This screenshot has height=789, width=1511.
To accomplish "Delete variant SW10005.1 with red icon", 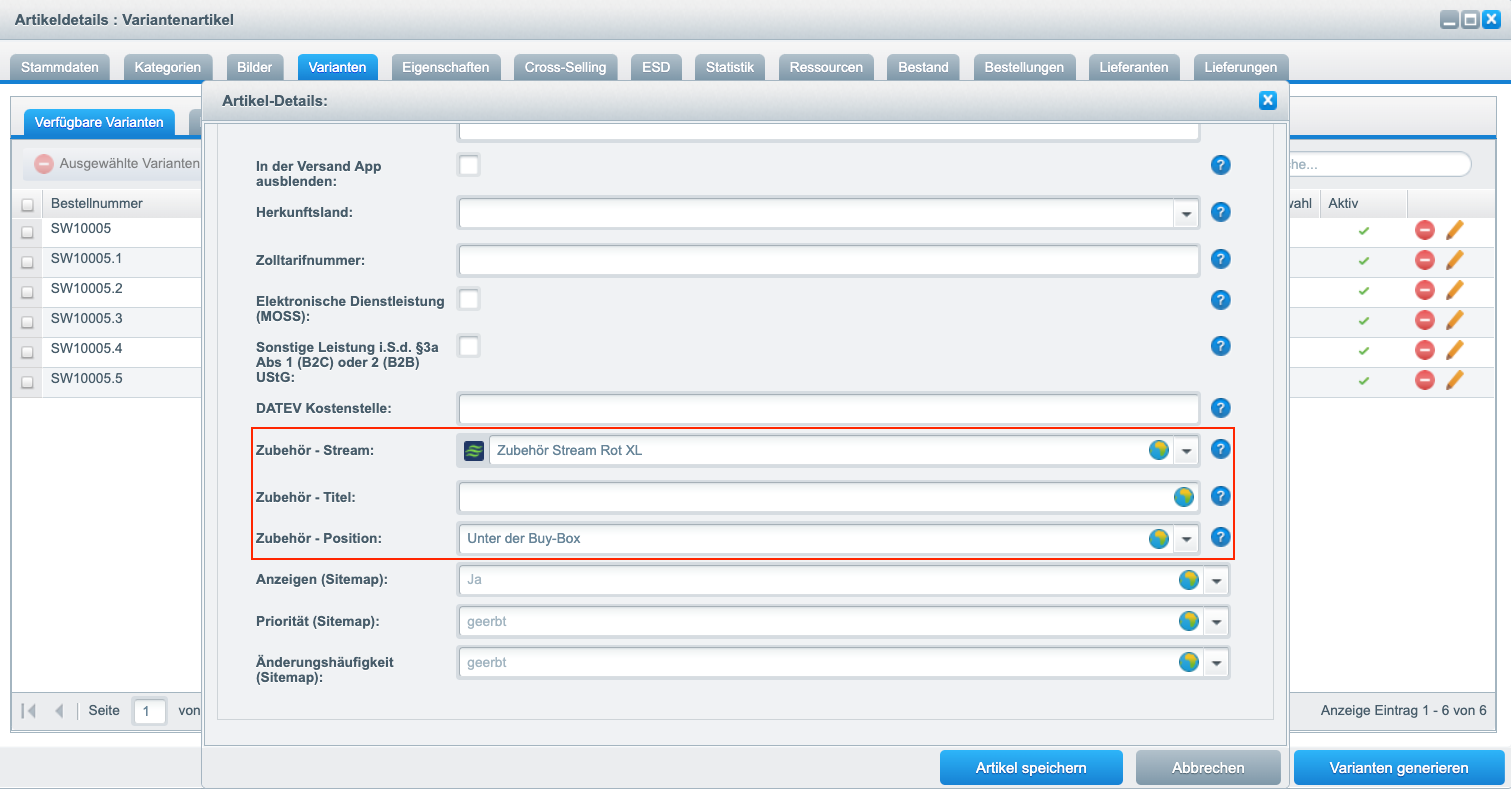I will (x=1425, y=260).
